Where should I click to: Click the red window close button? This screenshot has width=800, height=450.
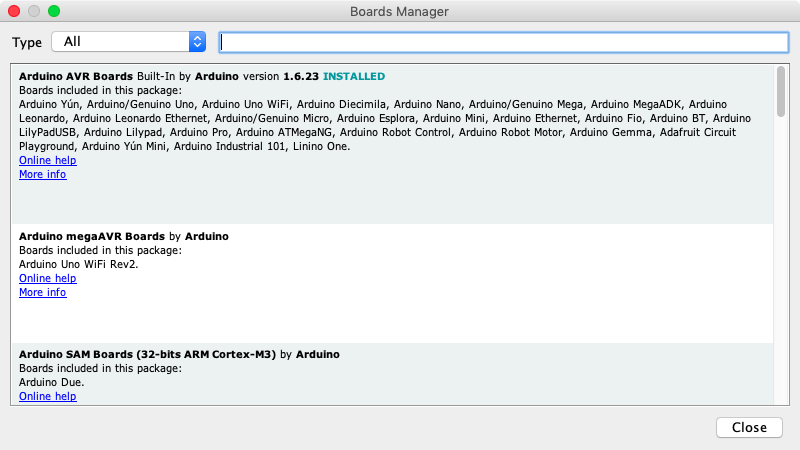(14, 11)
